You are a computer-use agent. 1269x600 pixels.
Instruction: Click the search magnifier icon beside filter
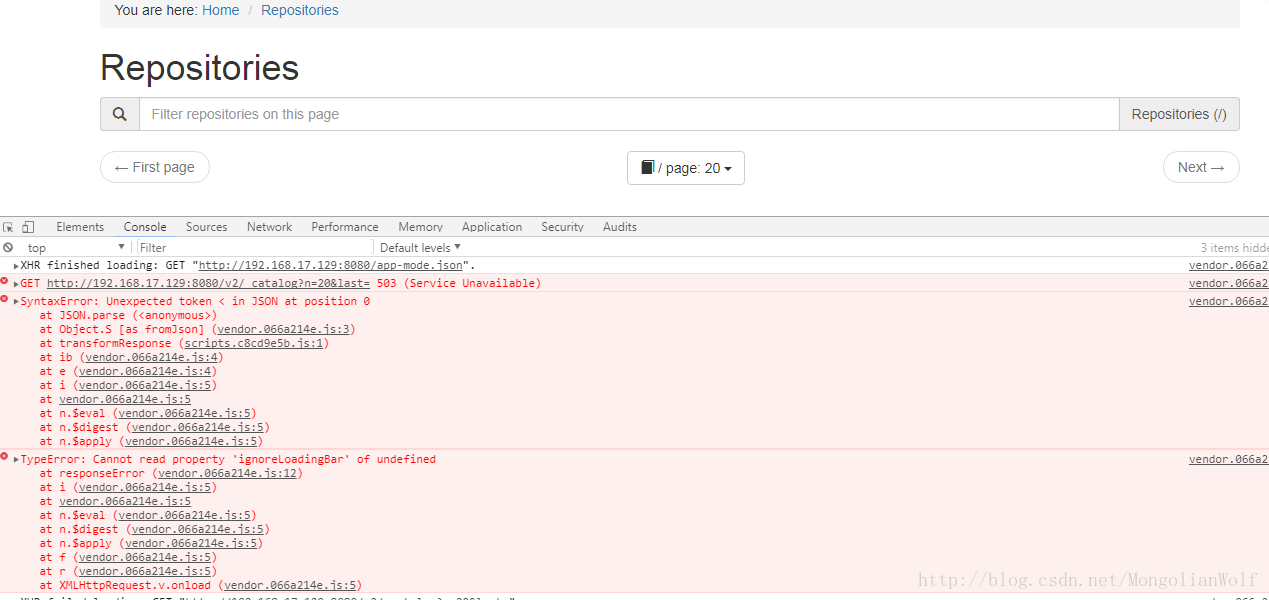(120, 114)
